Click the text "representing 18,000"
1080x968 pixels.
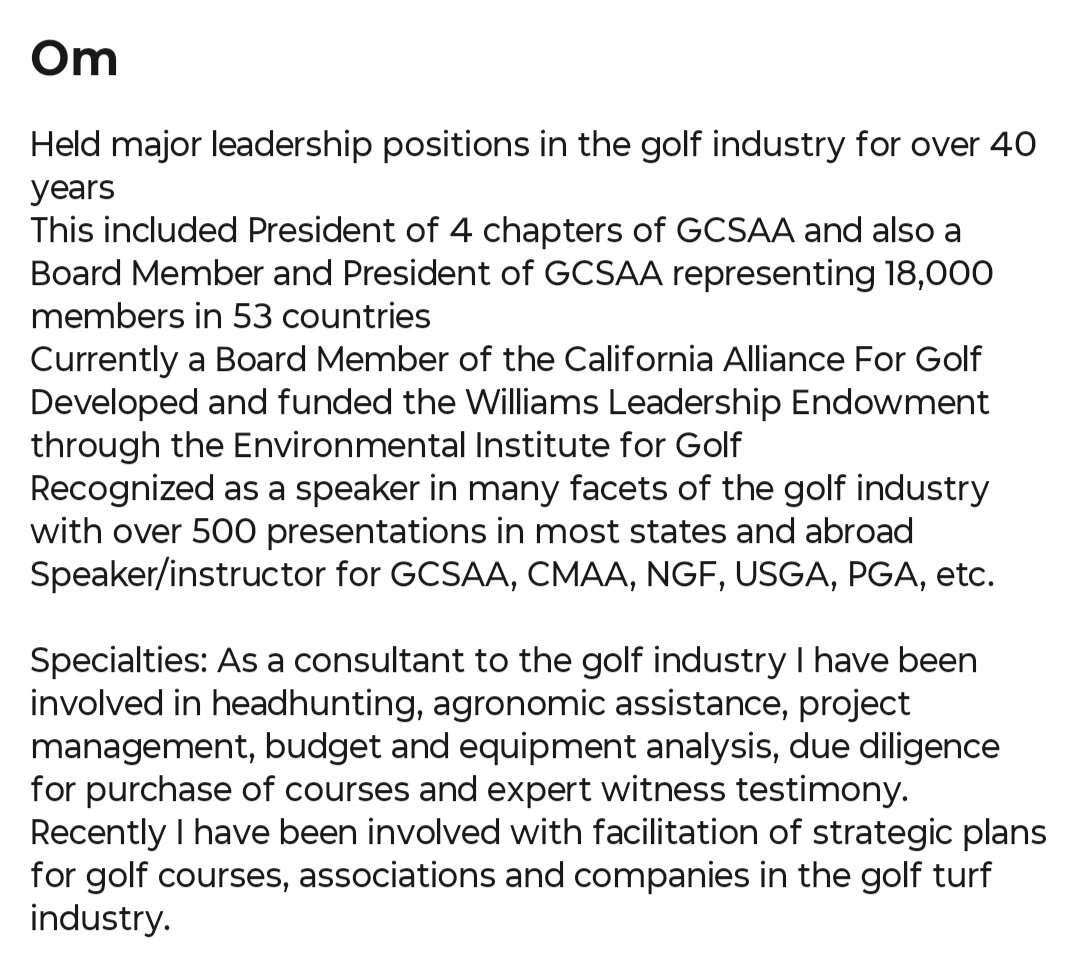[832, 274]
